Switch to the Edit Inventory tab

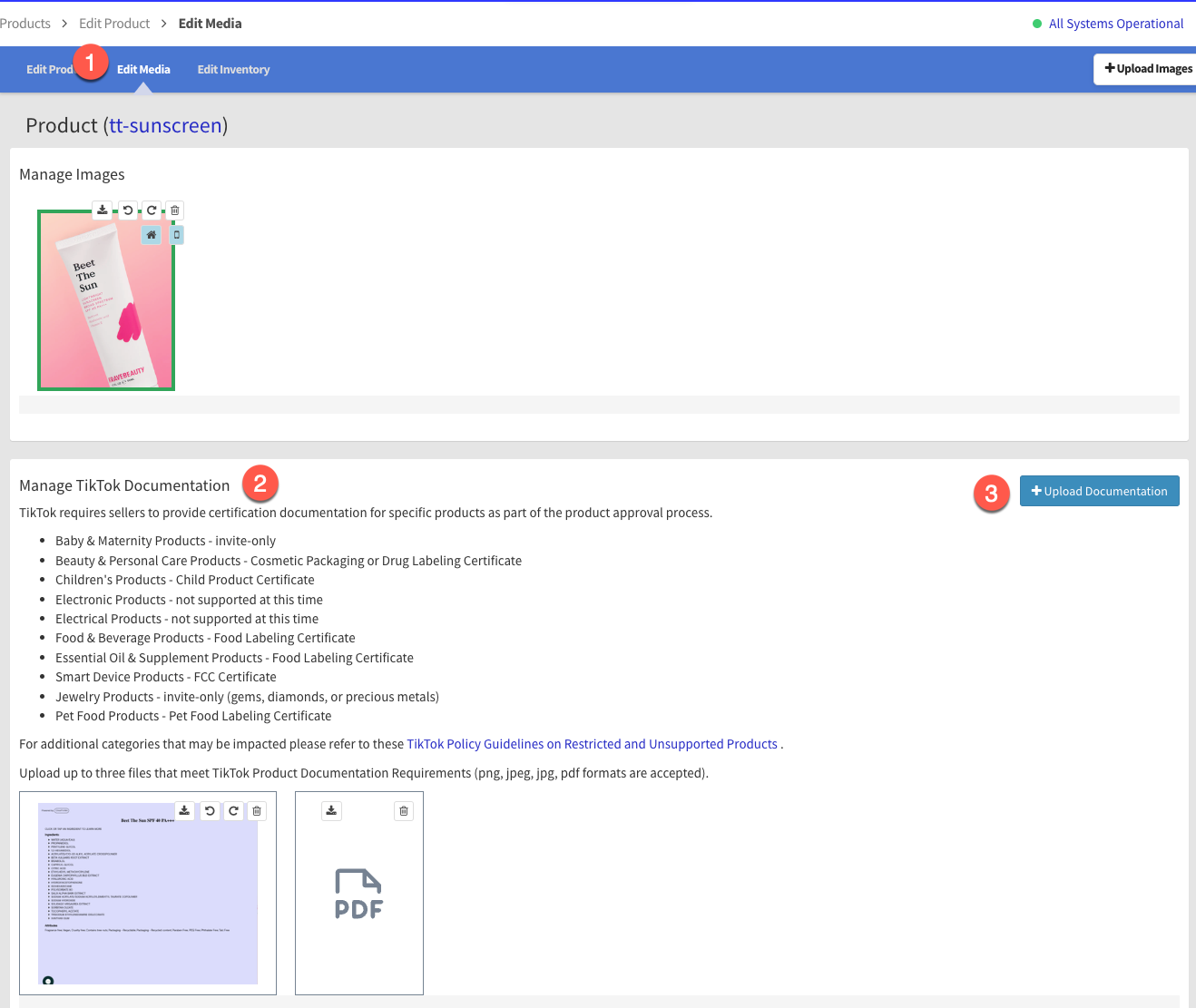click(x=233, y=70)
